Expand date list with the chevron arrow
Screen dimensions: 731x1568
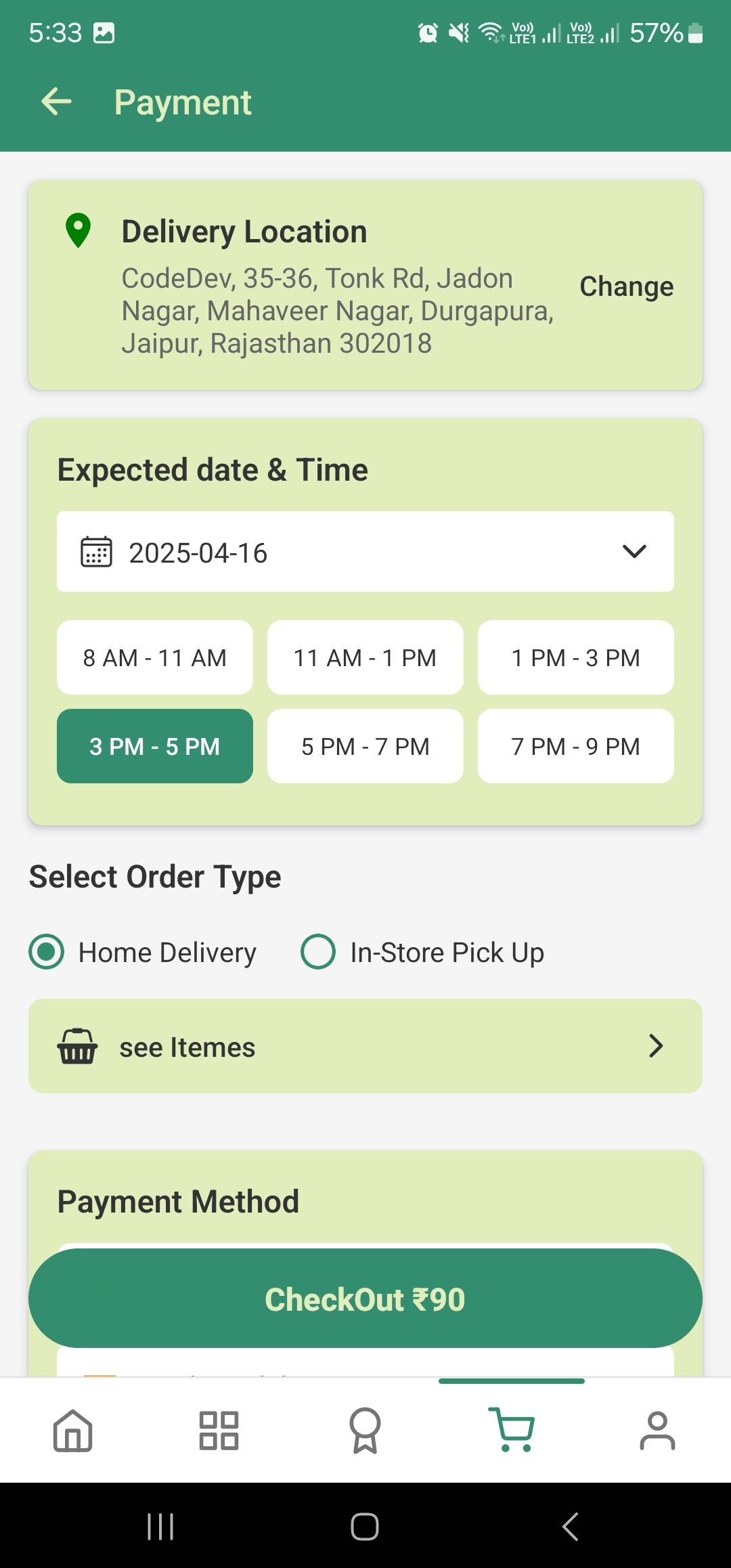coord(634,552)
